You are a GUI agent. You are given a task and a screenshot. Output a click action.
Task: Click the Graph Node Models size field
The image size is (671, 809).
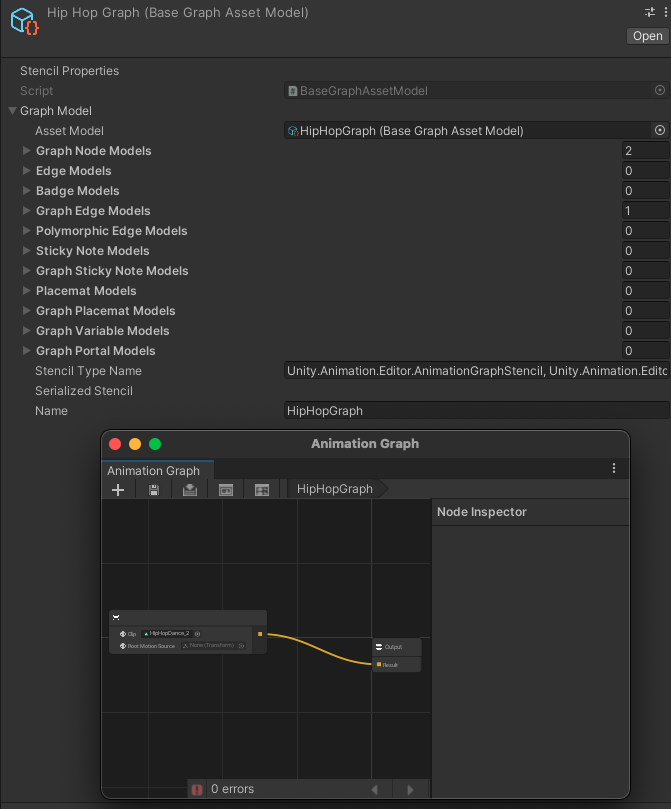coord(645,151)
